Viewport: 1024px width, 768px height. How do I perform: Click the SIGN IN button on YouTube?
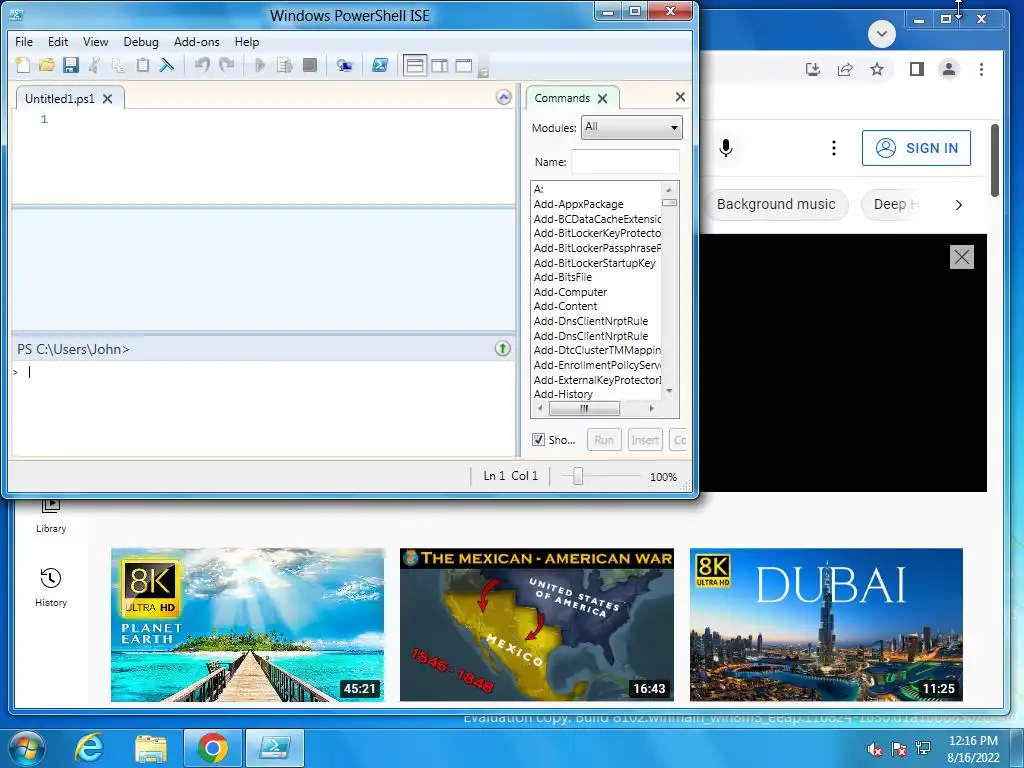point(916,148)
